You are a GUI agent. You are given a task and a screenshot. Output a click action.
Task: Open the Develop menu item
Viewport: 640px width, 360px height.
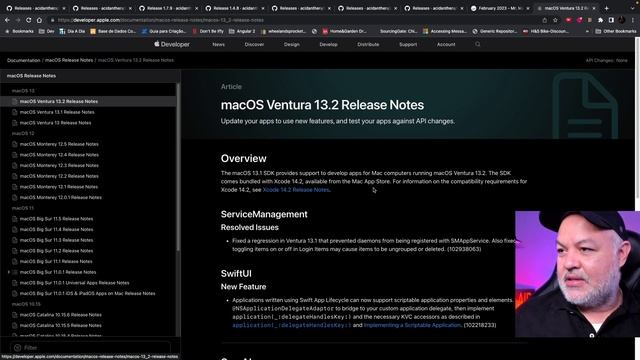coord(328,44)
